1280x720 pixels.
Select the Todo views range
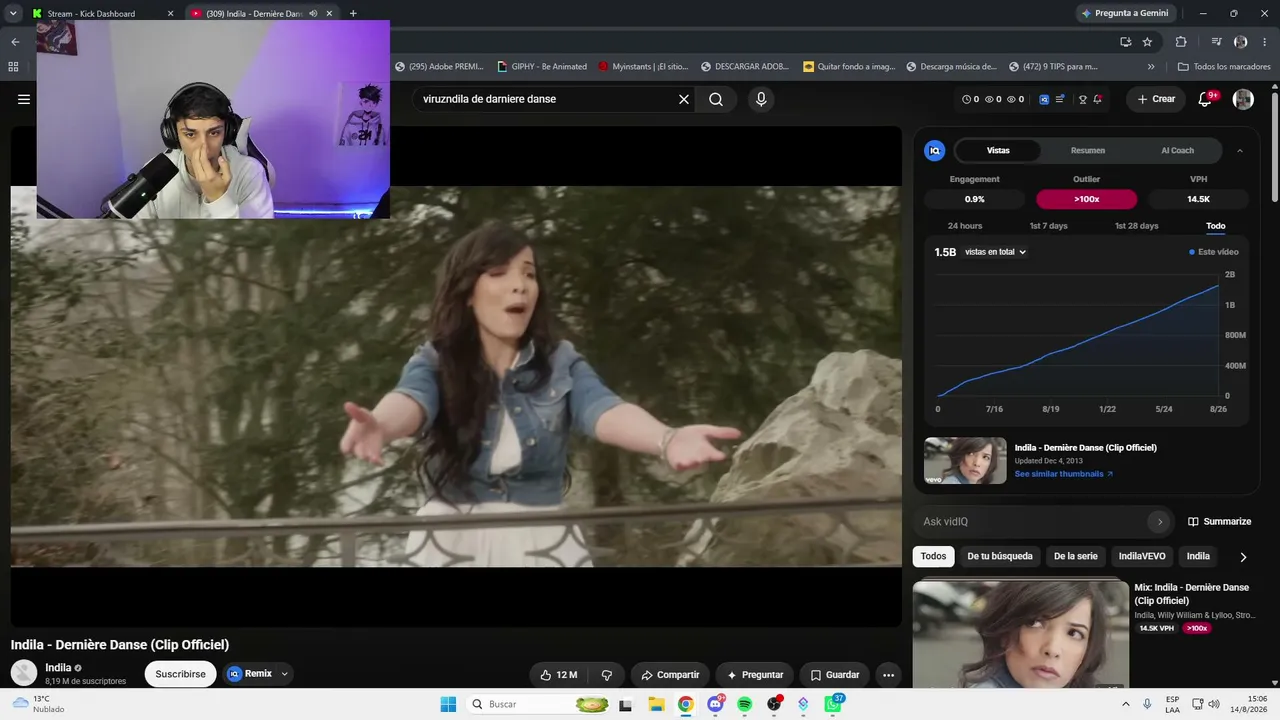pyautogui.click(x=1216, y=226)
